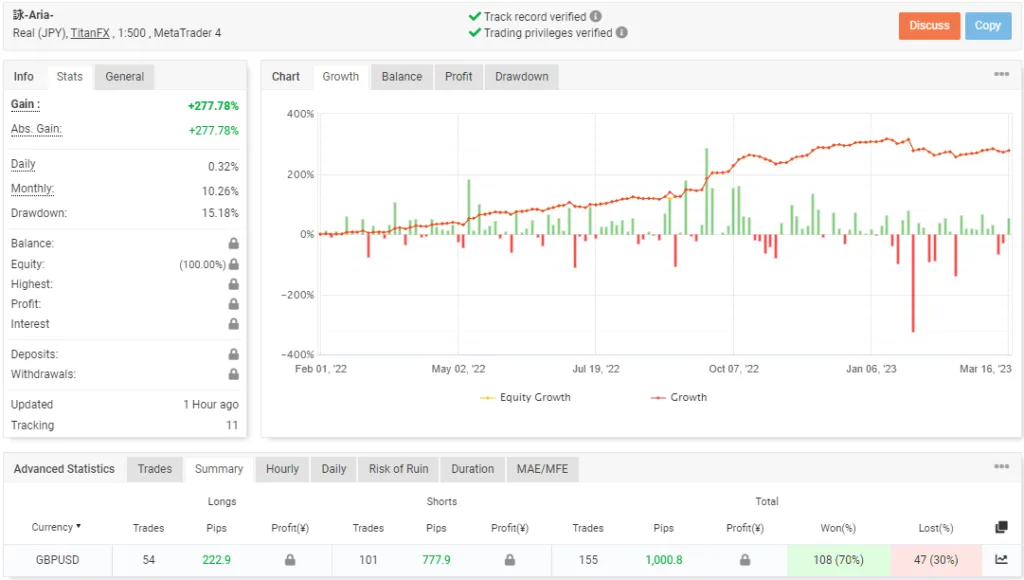Click the lock icon next to Withdrawals
Viewport: 1024px width, 580px height.
pos(233,374)
